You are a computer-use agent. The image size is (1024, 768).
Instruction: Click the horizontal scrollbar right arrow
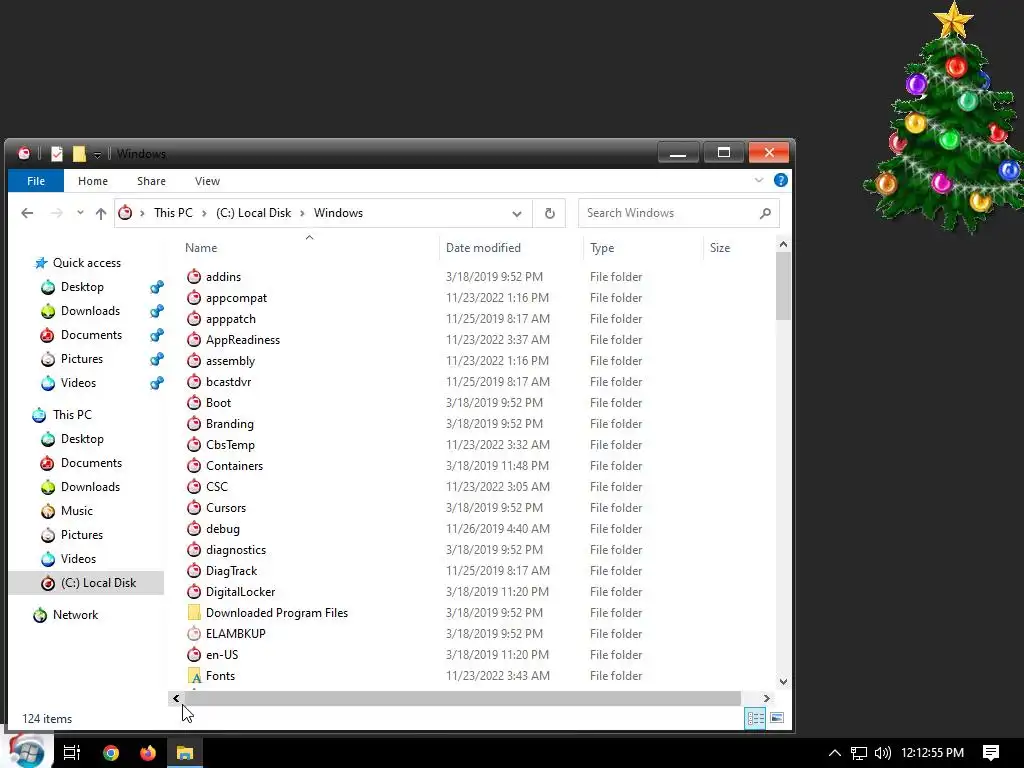pyautogui.click(x=766, y=698)
